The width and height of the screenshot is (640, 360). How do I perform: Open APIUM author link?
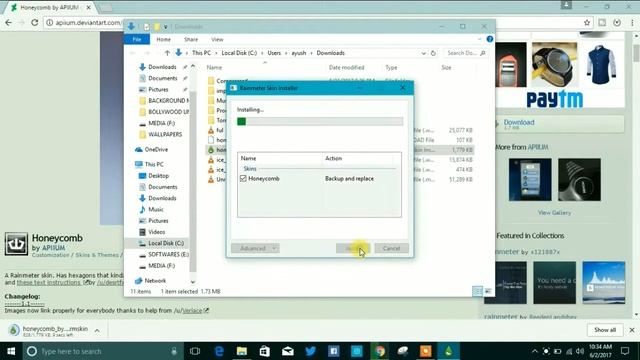click(x=53, y=248)
